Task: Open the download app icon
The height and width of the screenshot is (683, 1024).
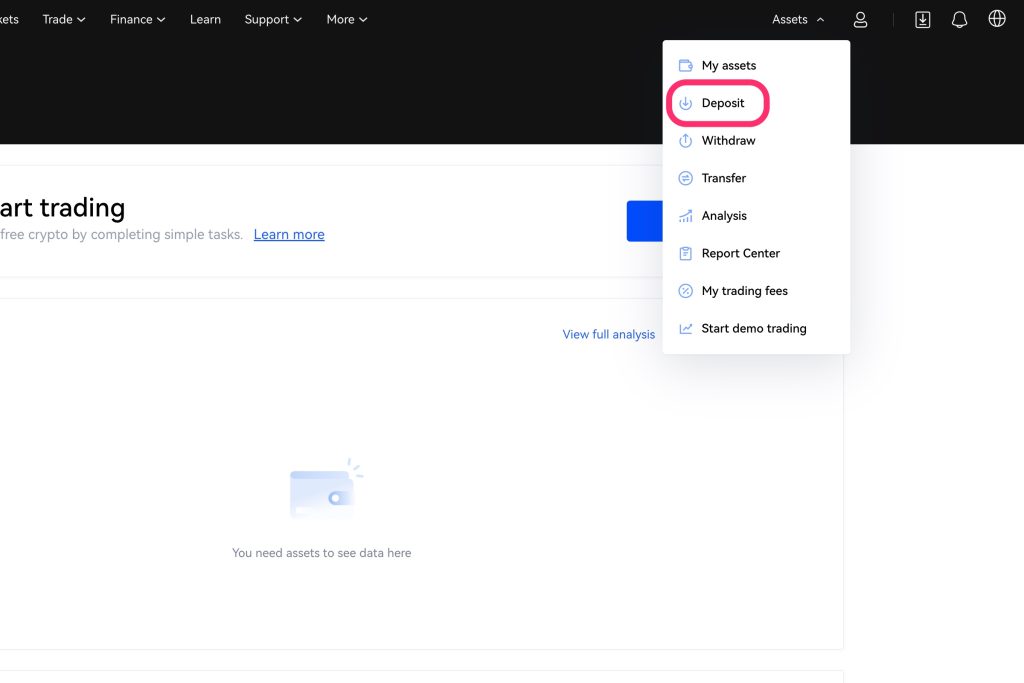Action: pyautogui.click(x=922, y=19)
